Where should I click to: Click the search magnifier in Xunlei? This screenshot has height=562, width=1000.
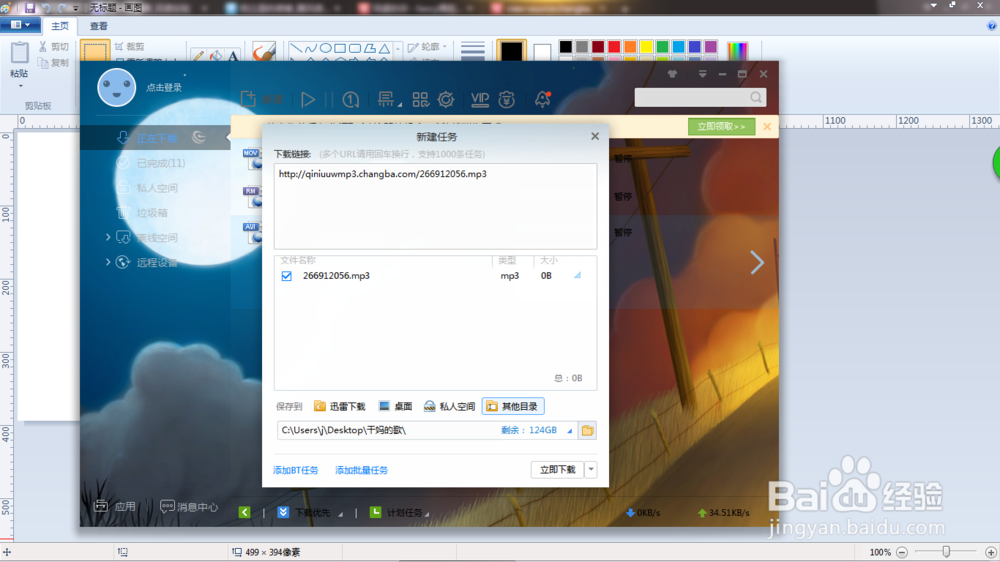click(756, 97)
